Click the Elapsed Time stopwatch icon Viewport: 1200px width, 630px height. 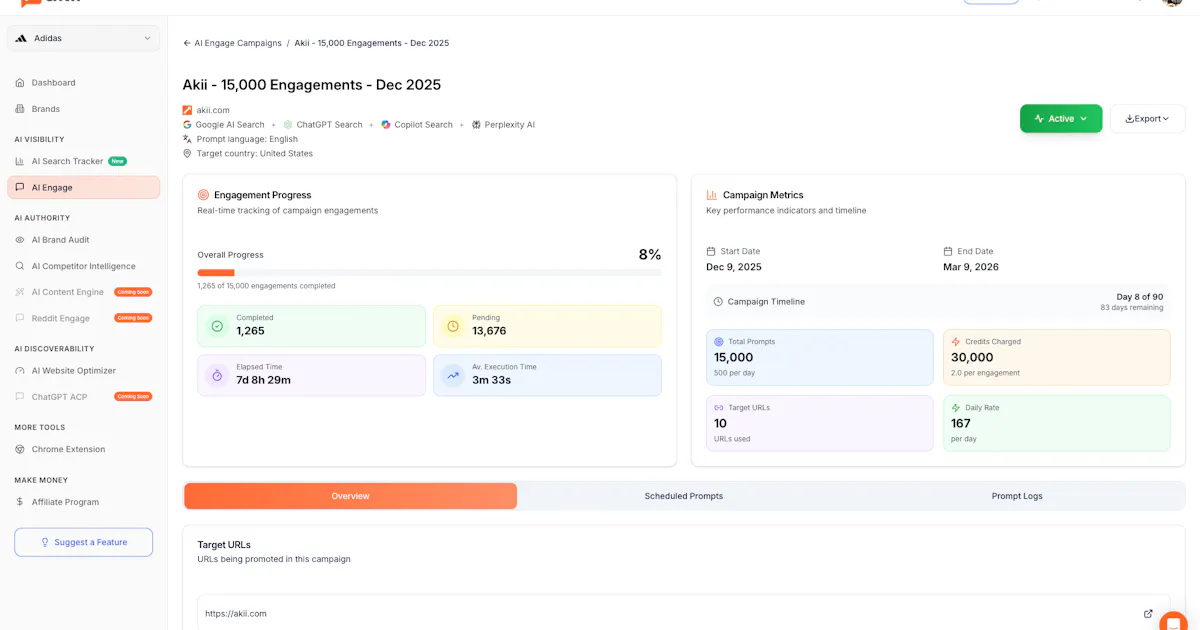(x=217, y=375)
